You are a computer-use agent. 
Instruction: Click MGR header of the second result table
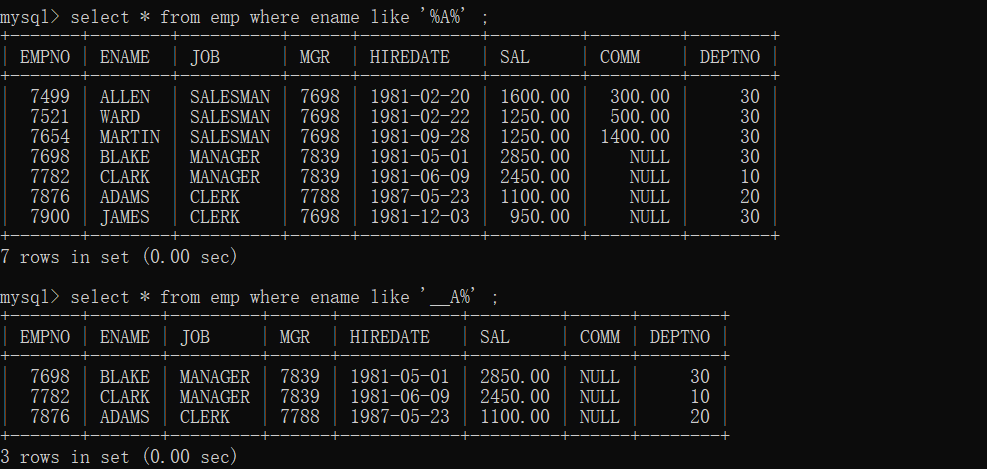click(x=295, y=337)
